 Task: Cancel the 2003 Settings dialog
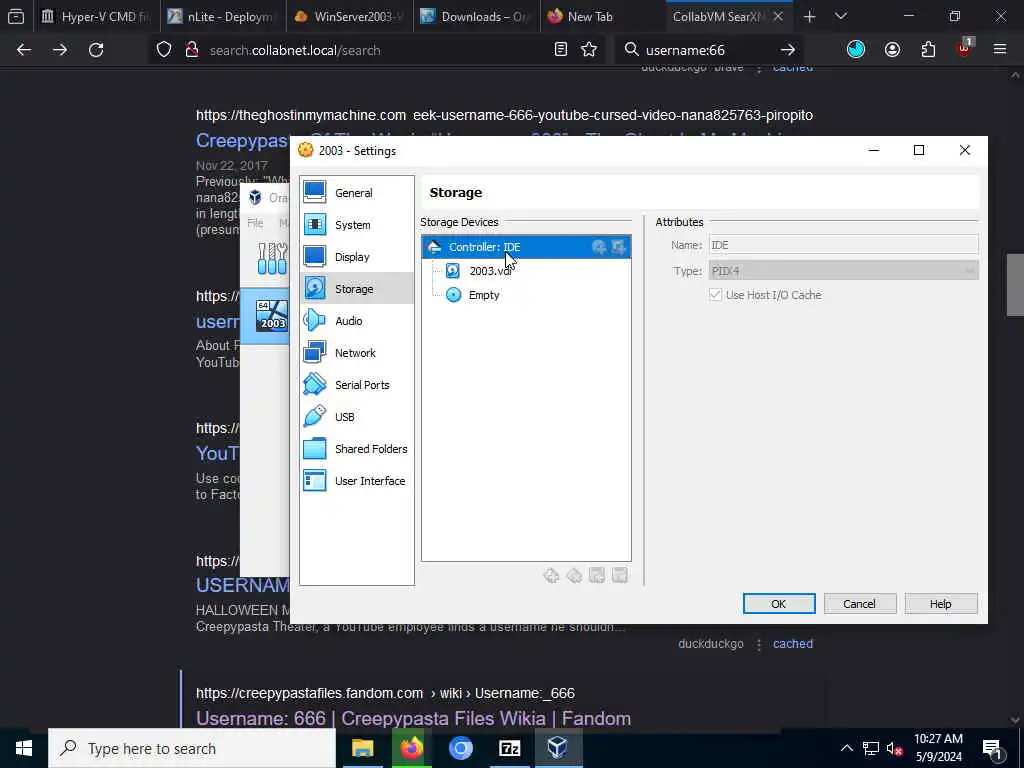[x=859, y=604]
